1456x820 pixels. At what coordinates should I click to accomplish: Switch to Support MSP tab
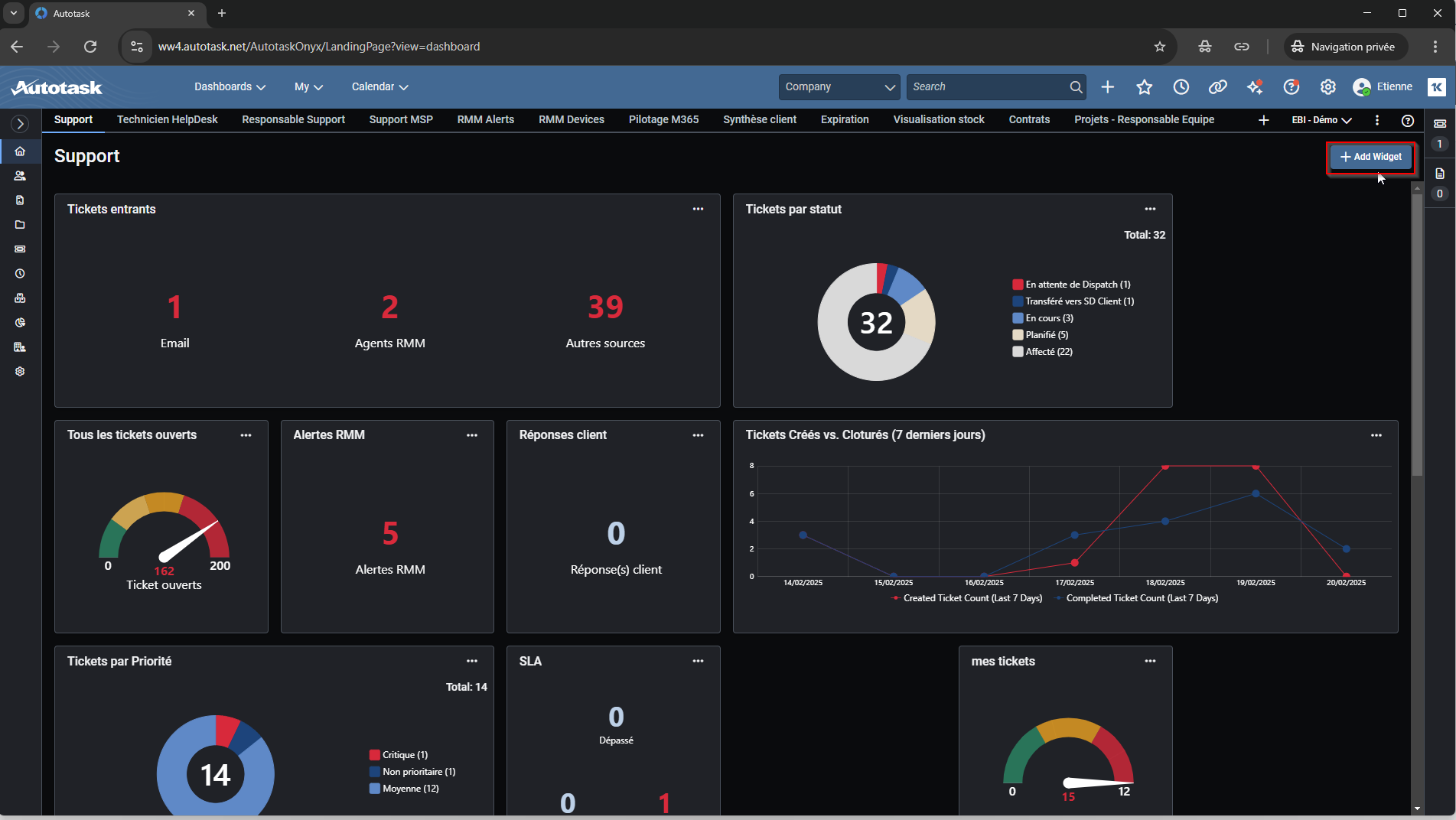(401, 120)
